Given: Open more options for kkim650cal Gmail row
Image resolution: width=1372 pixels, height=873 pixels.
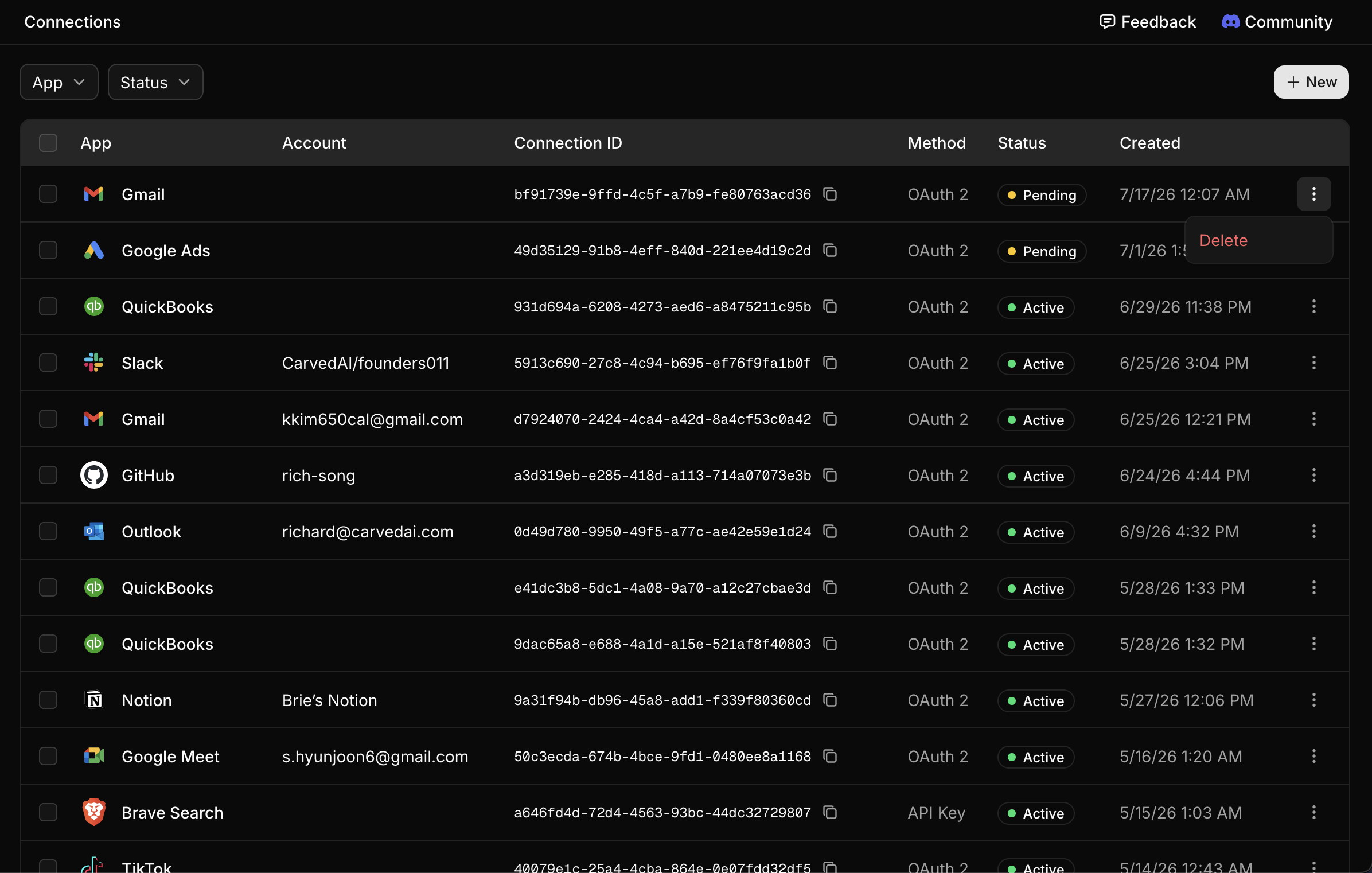Looking at the screenshot, I should click(1313, 419).
